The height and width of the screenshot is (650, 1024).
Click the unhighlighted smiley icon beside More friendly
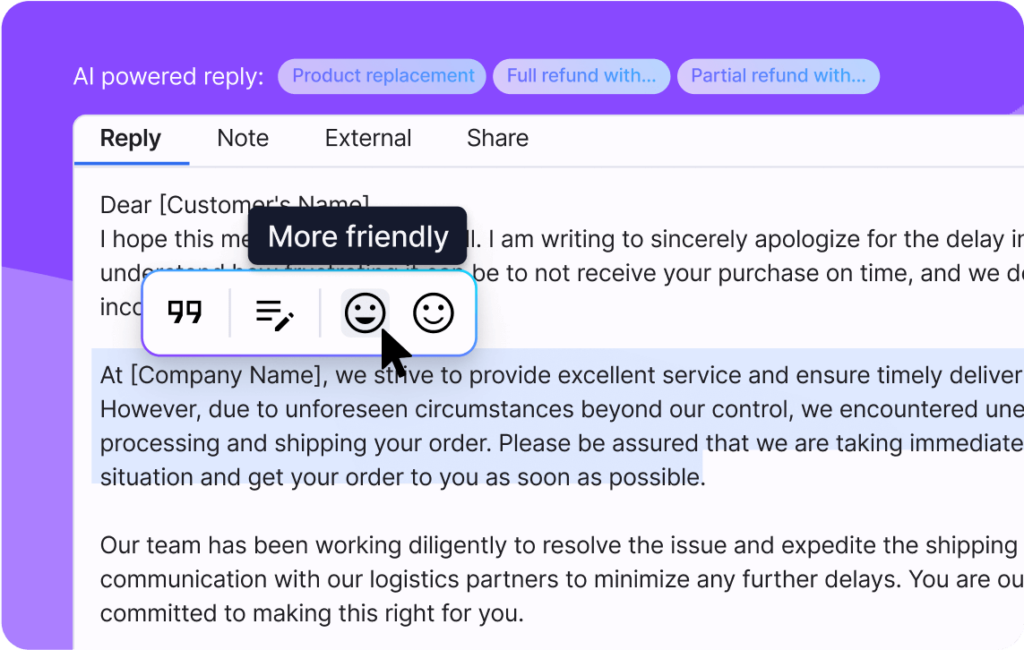(434, 313)
